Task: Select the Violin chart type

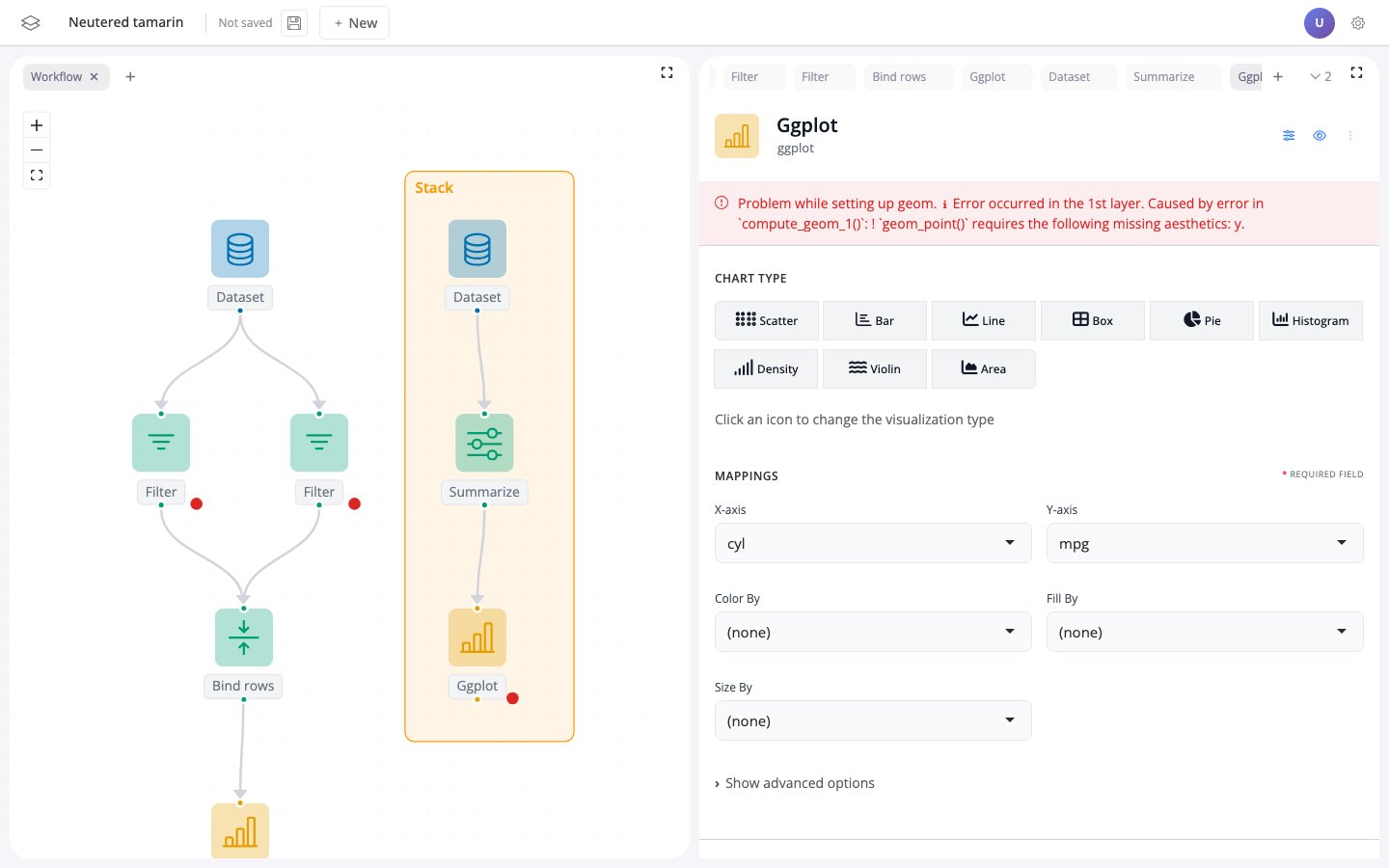Action: tap(874, 368)
